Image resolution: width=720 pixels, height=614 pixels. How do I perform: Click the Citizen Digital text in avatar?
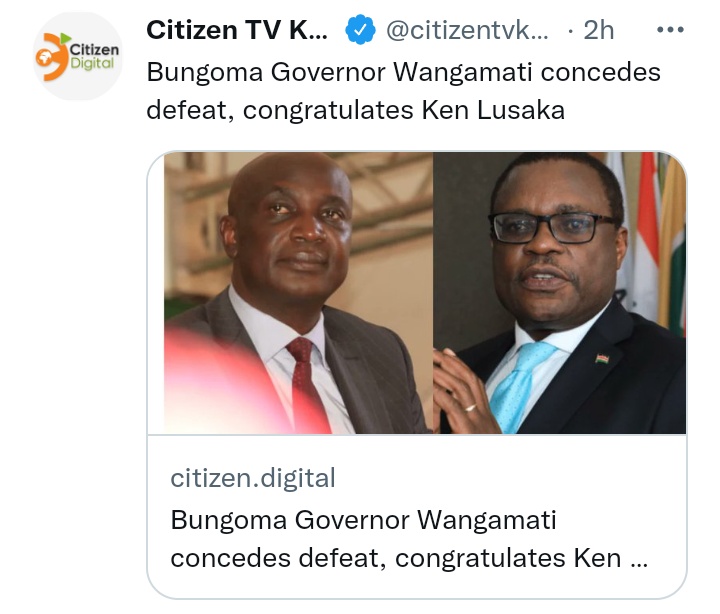[93, 56]
